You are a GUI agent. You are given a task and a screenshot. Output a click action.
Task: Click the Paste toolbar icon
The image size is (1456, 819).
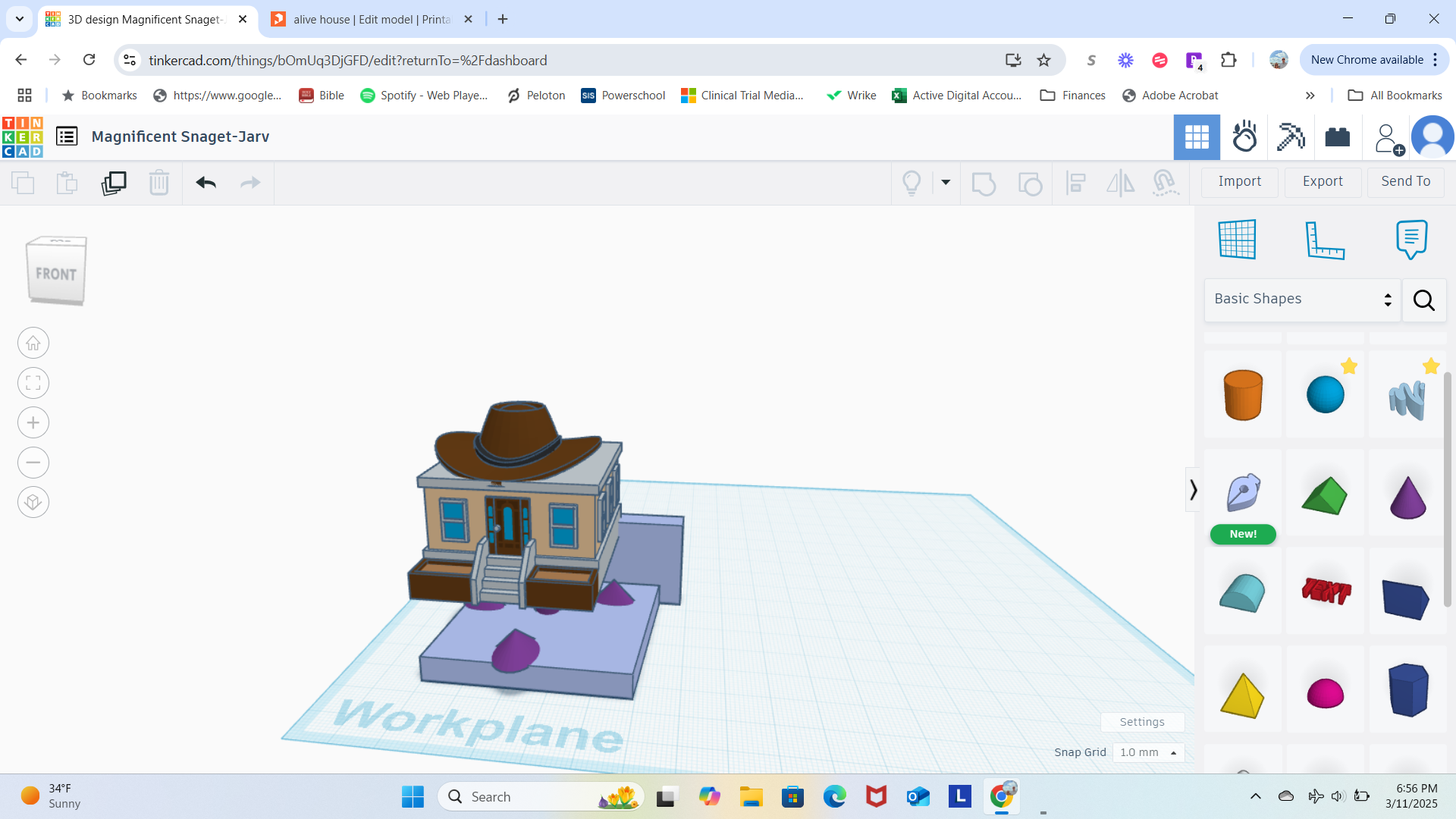coord(67,183)
